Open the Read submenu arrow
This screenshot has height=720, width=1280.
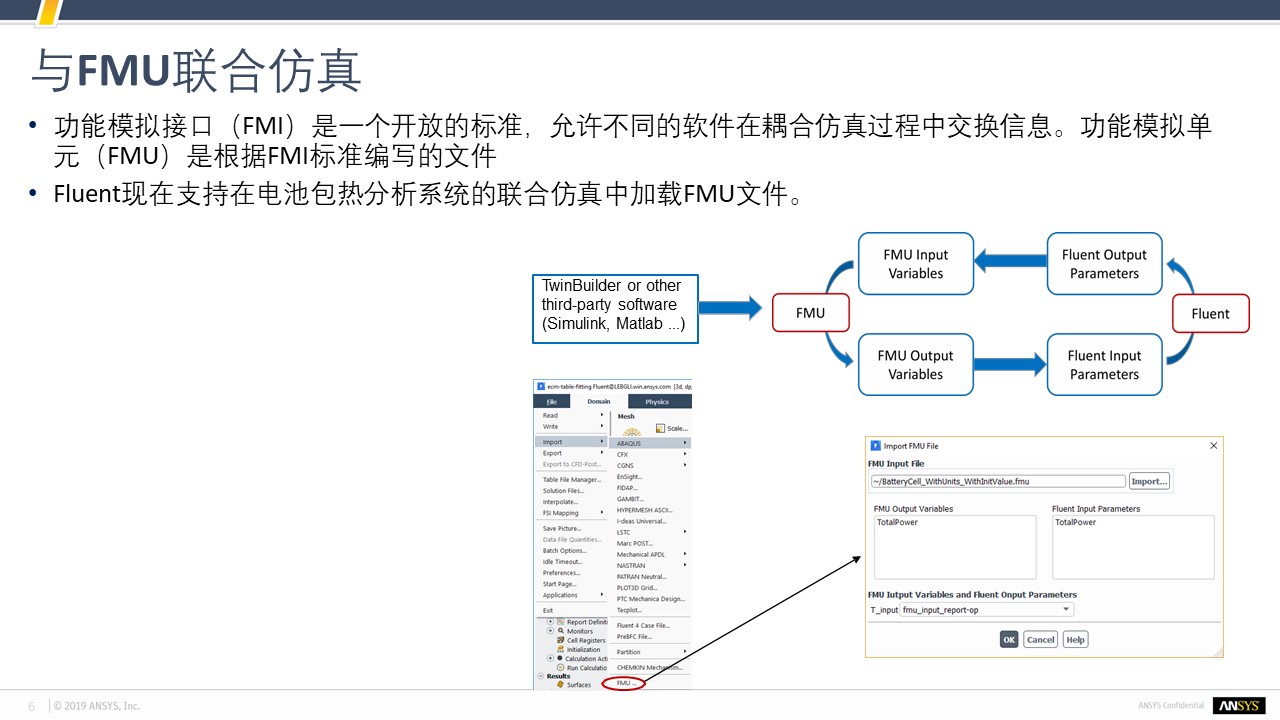[x=602, y=415]
